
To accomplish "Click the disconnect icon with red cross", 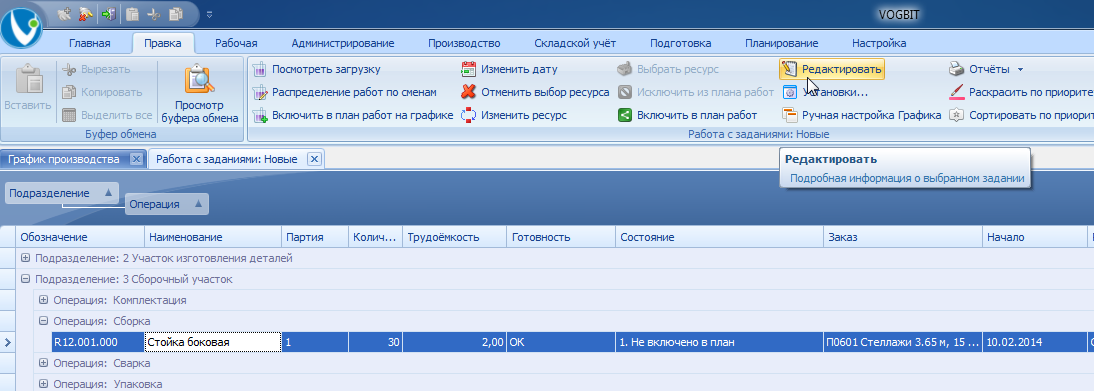I will (x=86, y=13).
